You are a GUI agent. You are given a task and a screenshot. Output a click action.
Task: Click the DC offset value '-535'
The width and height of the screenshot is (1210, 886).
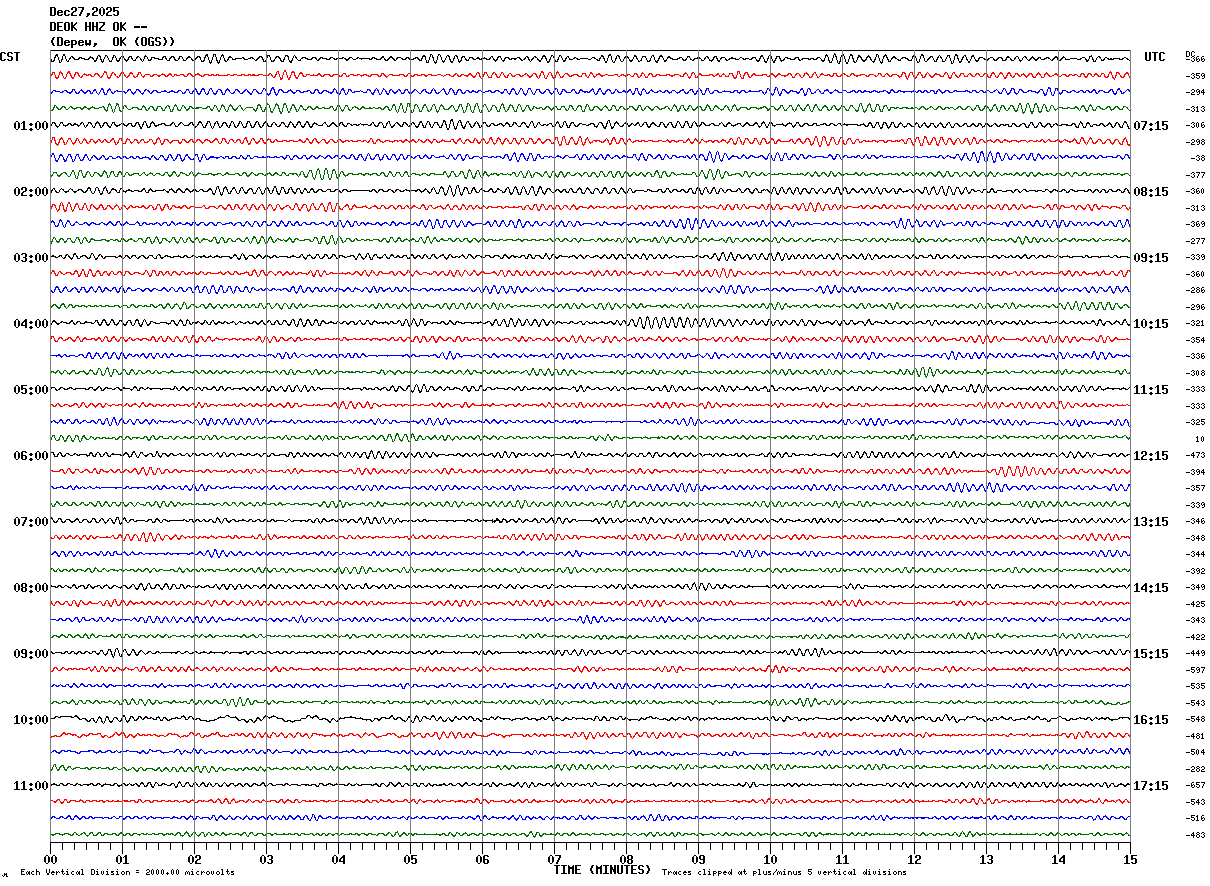1195,687
